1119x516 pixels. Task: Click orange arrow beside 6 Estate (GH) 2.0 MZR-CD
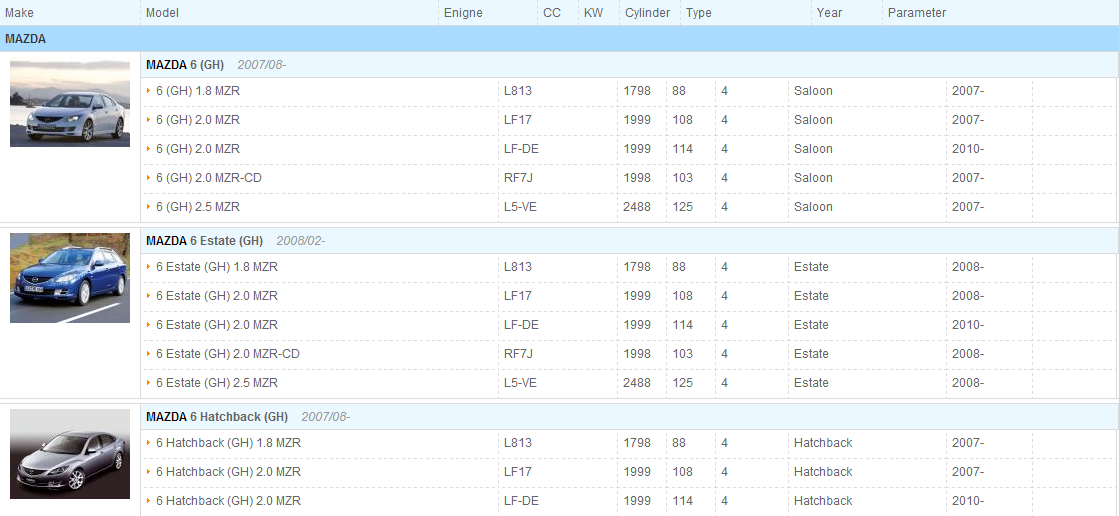point(149,354)
